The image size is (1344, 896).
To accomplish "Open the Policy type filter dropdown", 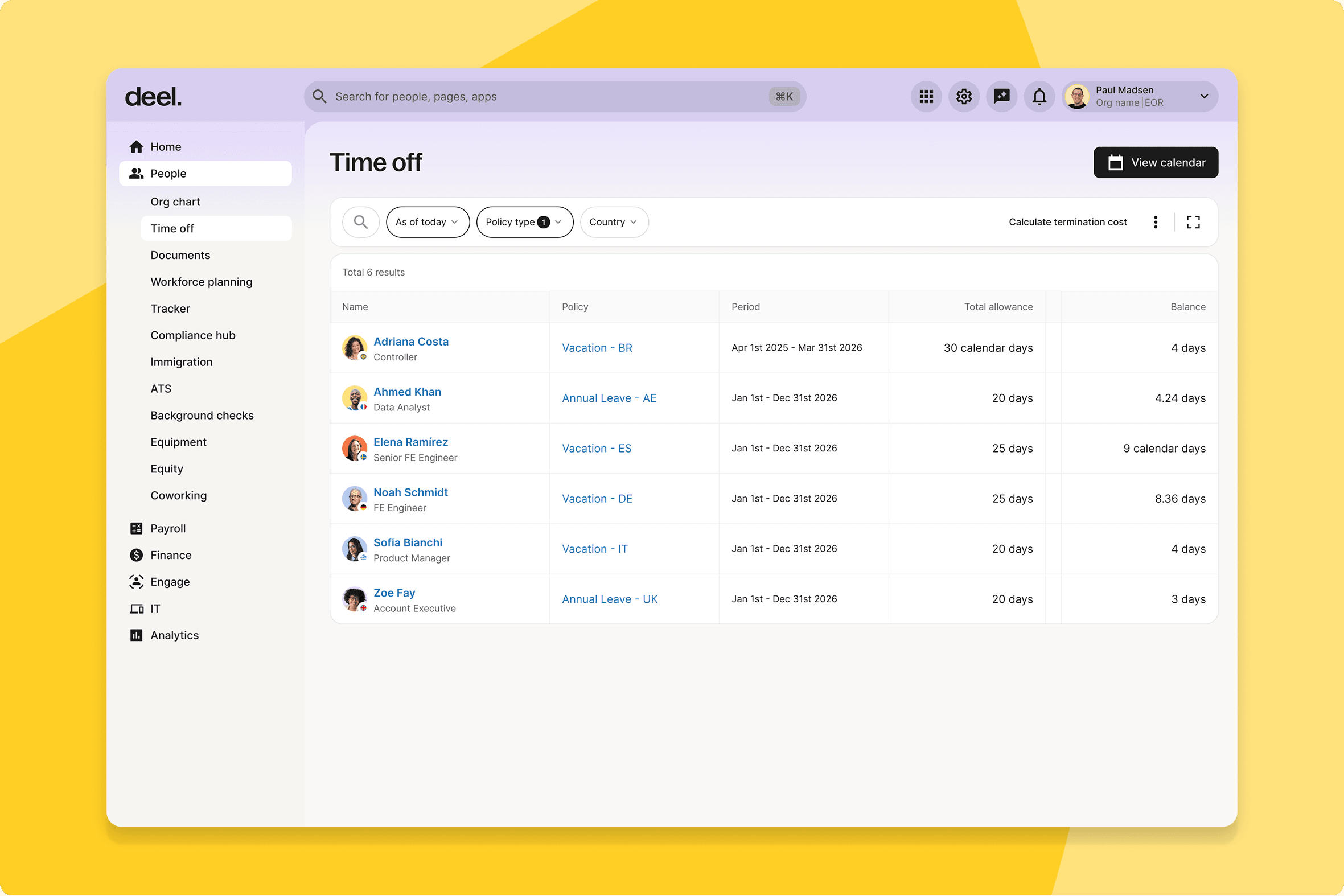I will [525, 222].
